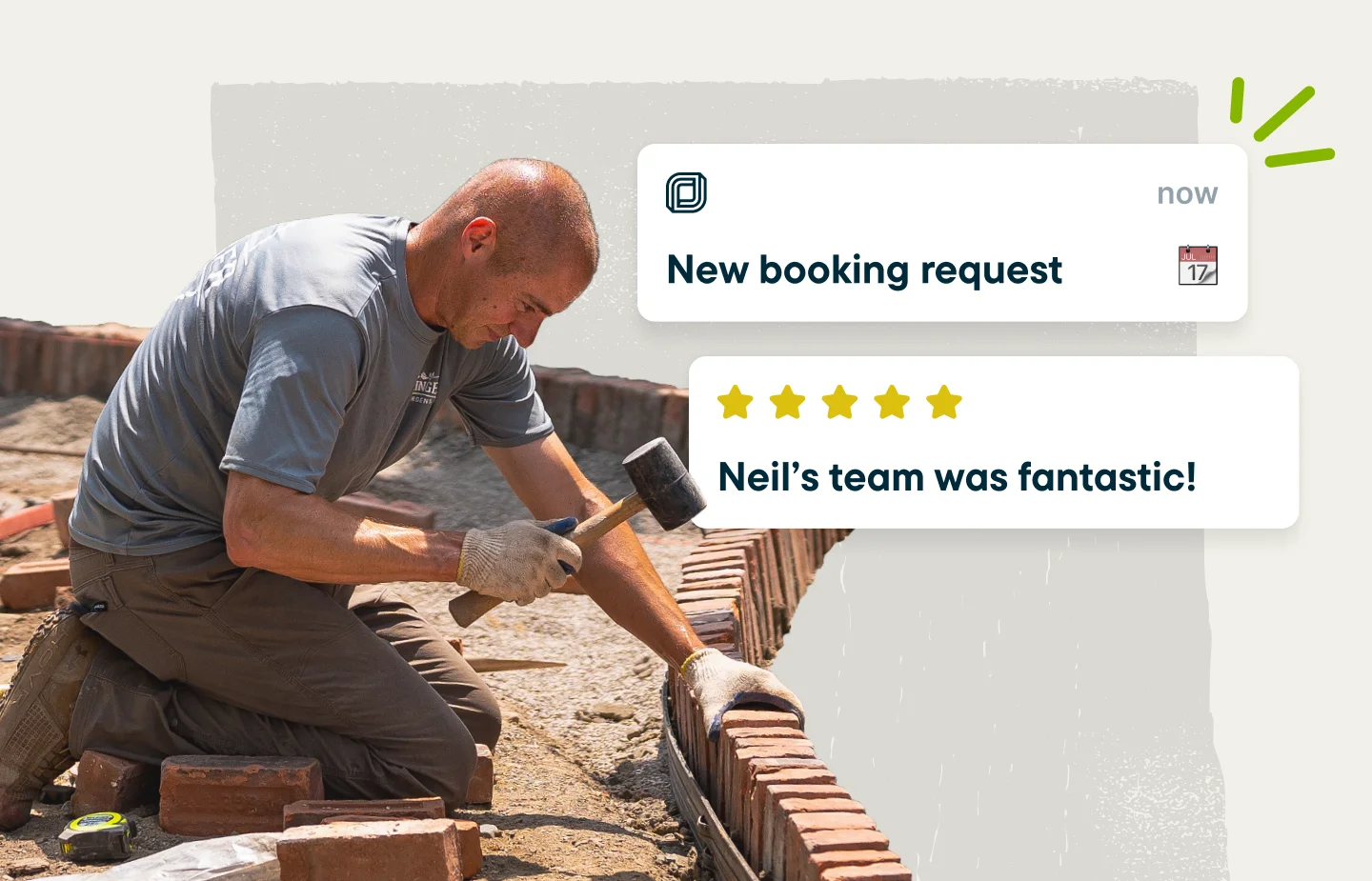
Task: Select the second yellow rating star
Action: tap(788, 402)
